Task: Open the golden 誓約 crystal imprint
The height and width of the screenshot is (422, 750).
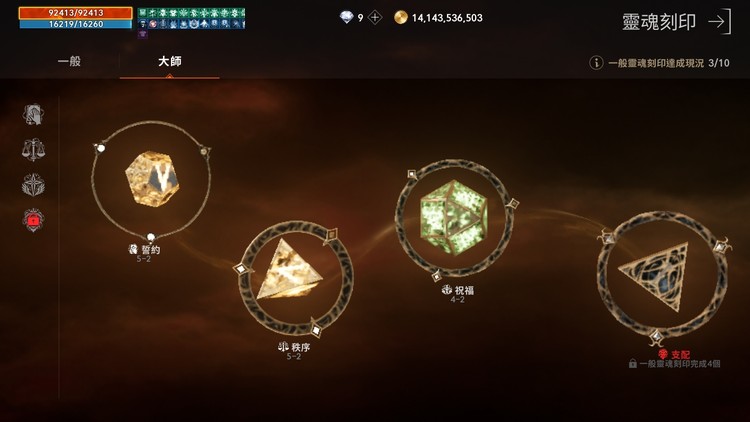Action: pyautogui.click(x=152, y=179)
